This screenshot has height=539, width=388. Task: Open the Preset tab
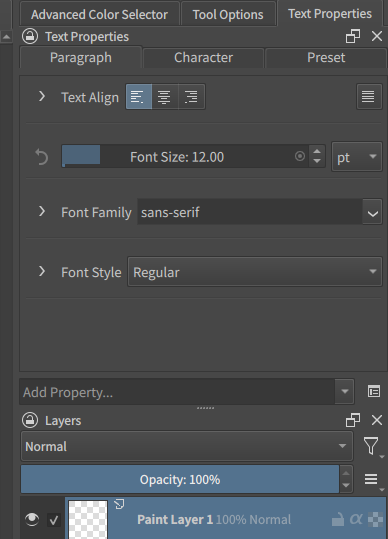pos(326,57)
